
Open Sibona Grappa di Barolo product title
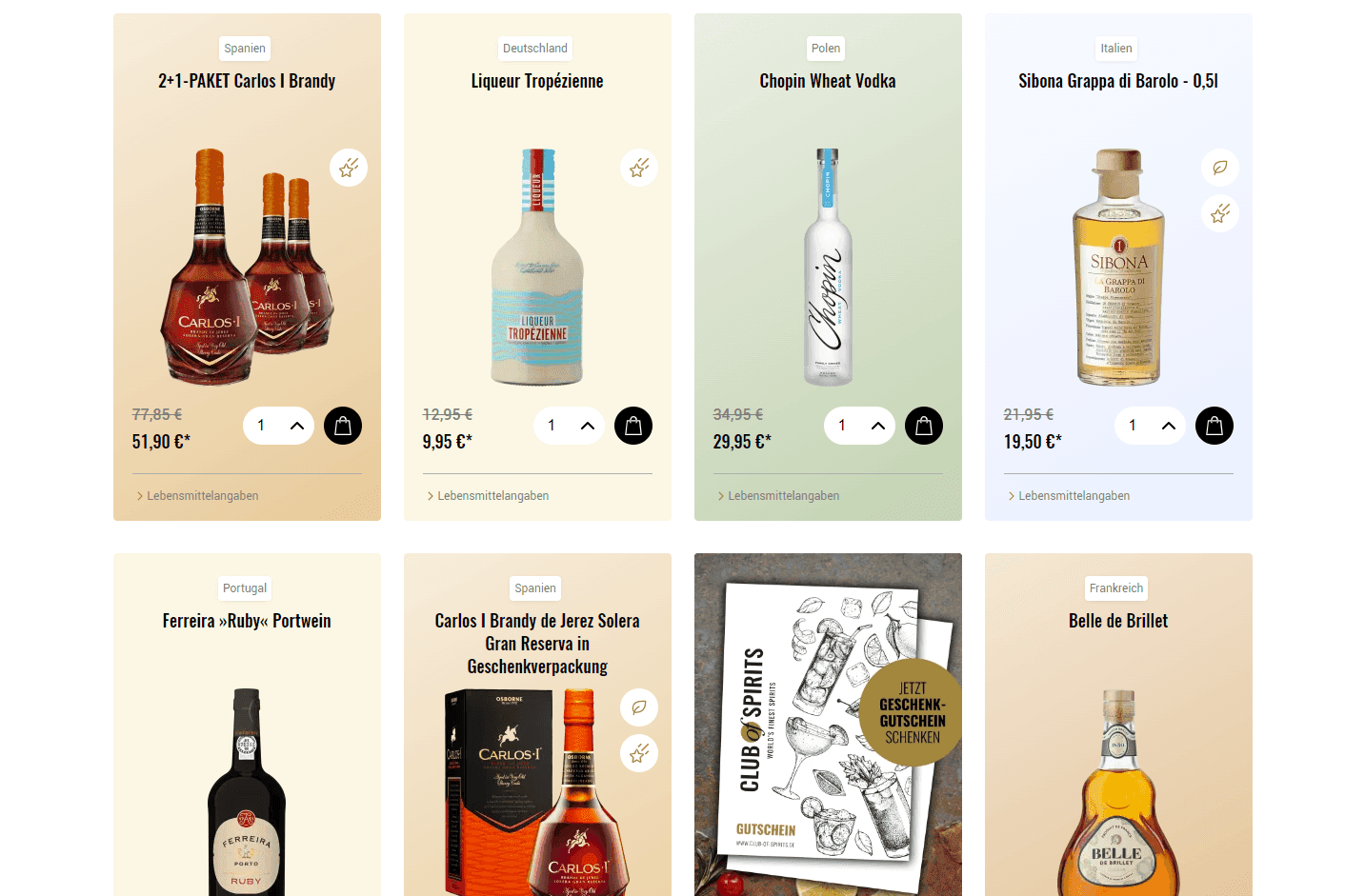click(x=1118, y=81)
